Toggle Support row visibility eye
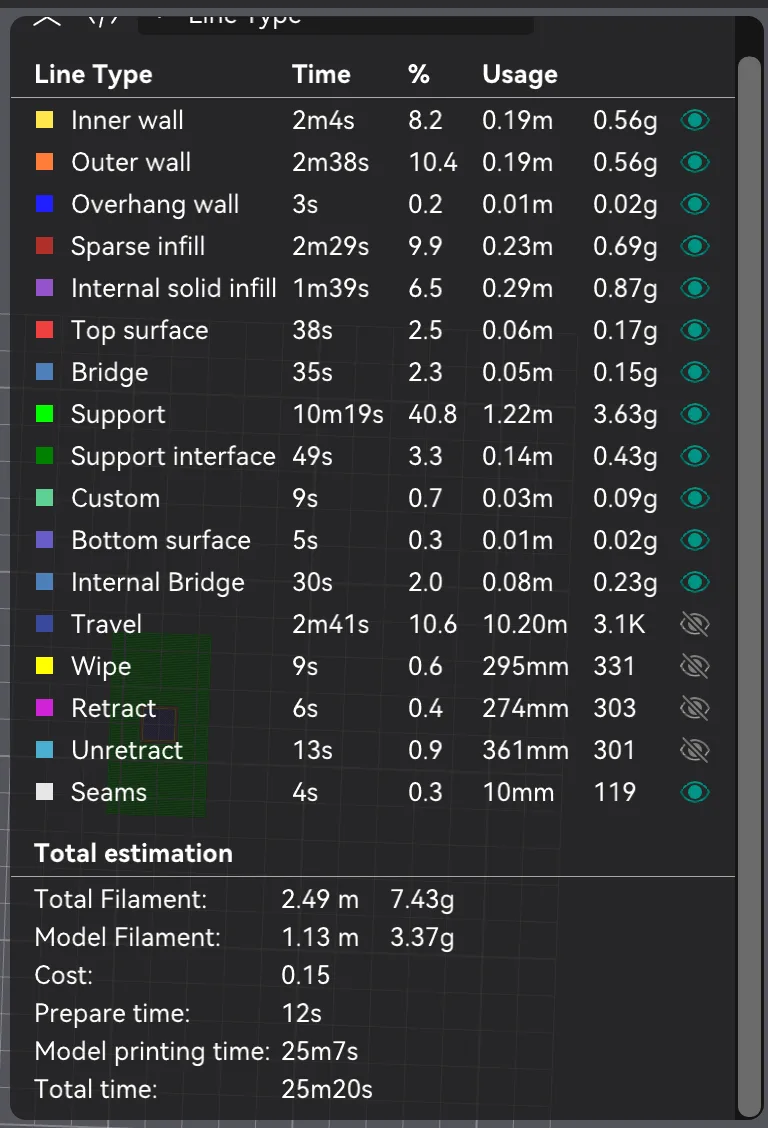The image size is (768, 1128). click(x=695, y=414)
